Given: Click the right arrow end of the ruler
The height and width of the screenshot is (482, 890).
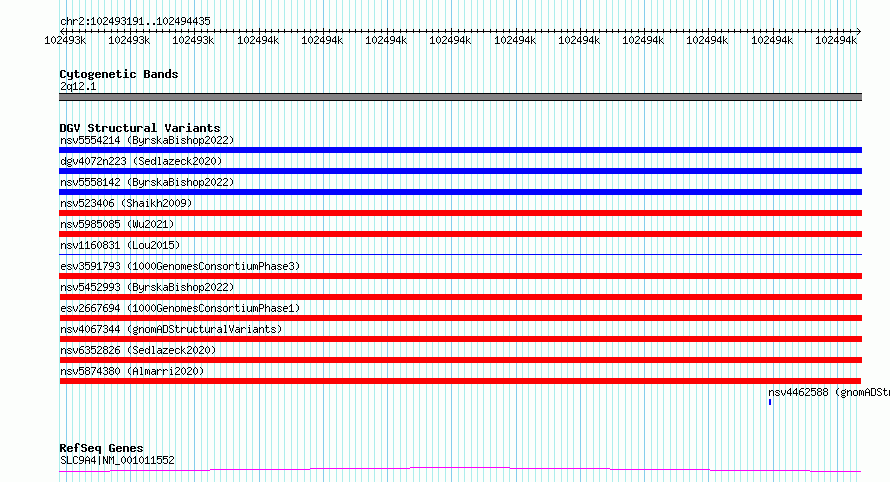Looking at the screenshot, I should pos(858,31).
